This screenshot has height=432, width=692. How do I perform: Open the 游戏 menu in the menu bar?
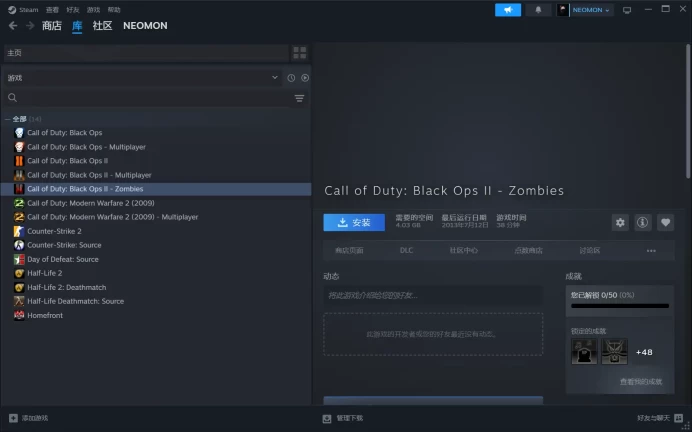[93, 10]
